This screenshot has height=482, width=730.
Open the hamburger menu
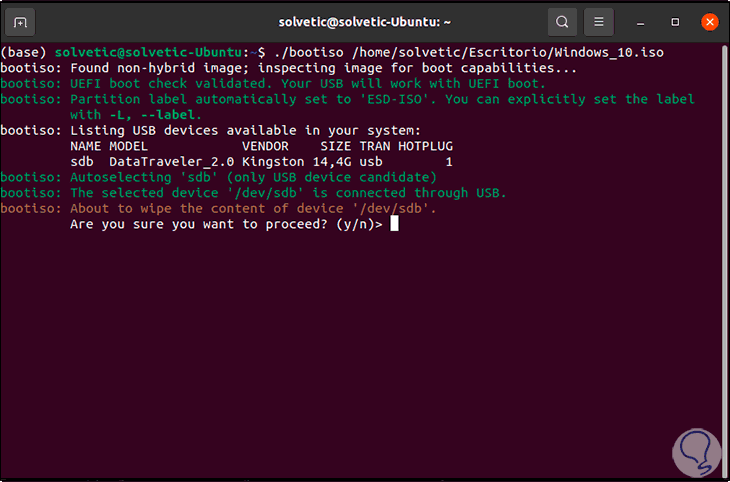[x=598, y=21]
